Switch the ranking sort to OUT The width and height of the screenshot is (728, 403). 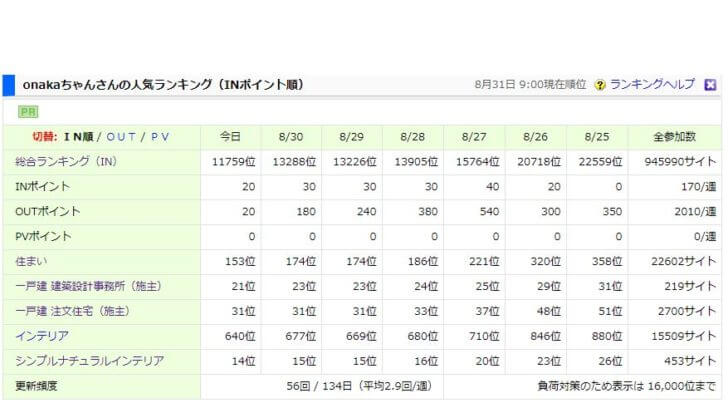pyautogui.click(x=121, y=136)
